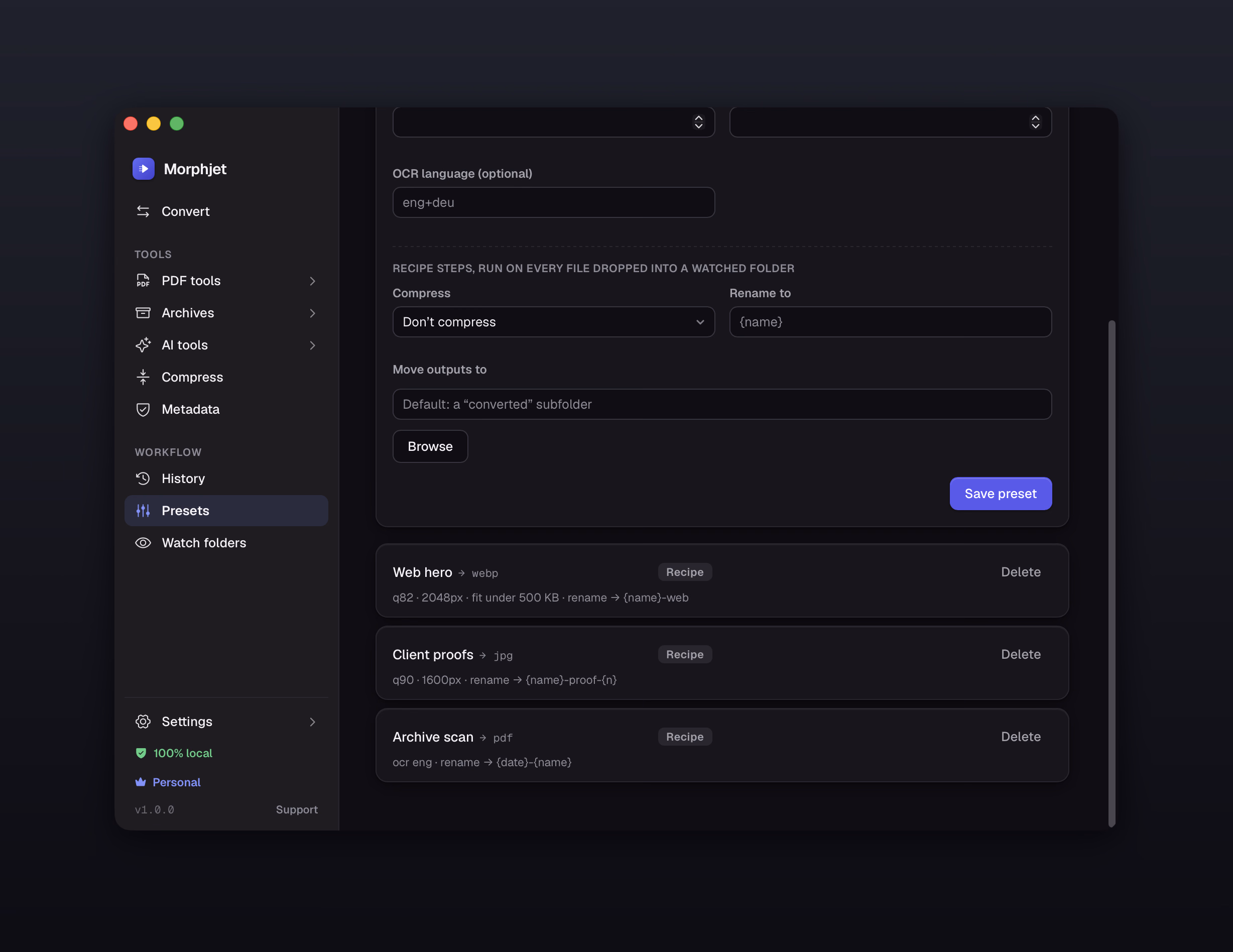Expand the AI tools submenu chevron
1233x952 pixels.
click(312, 345)
